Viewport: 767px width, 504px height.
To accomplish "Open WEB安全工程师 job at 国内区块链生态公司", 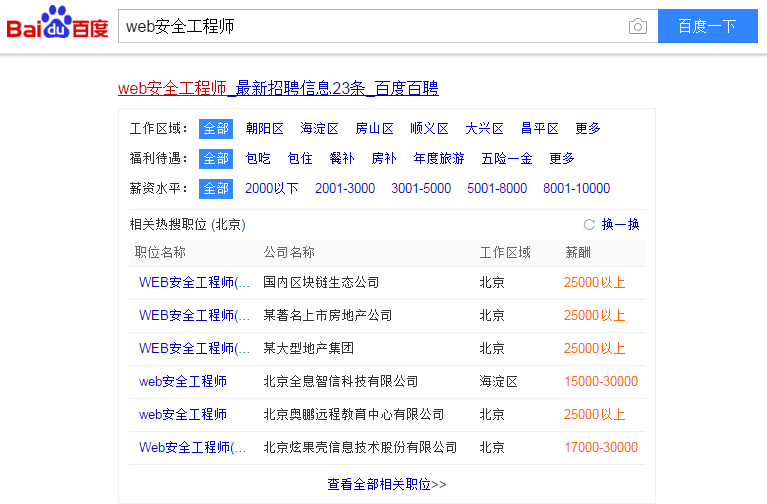I will click(194, 282).
